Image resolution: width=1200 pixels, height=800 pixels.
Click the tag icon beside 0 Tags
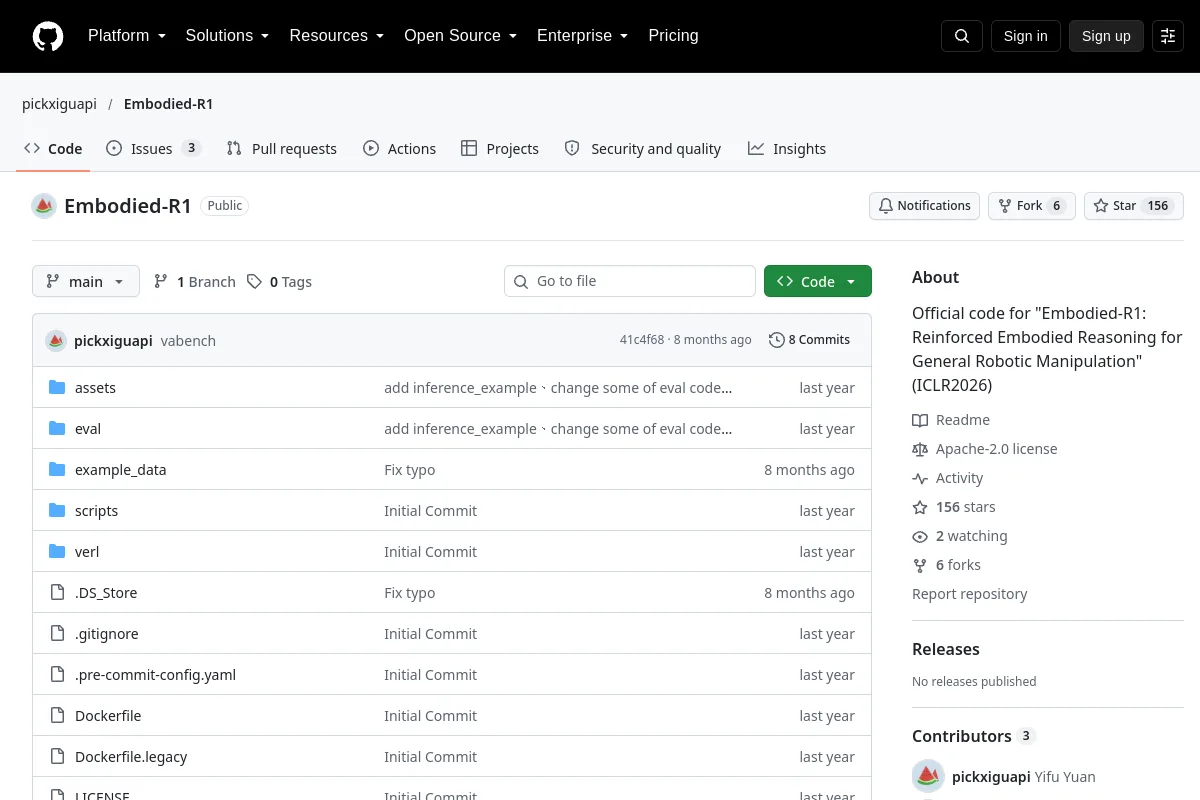tap(255, 282)
